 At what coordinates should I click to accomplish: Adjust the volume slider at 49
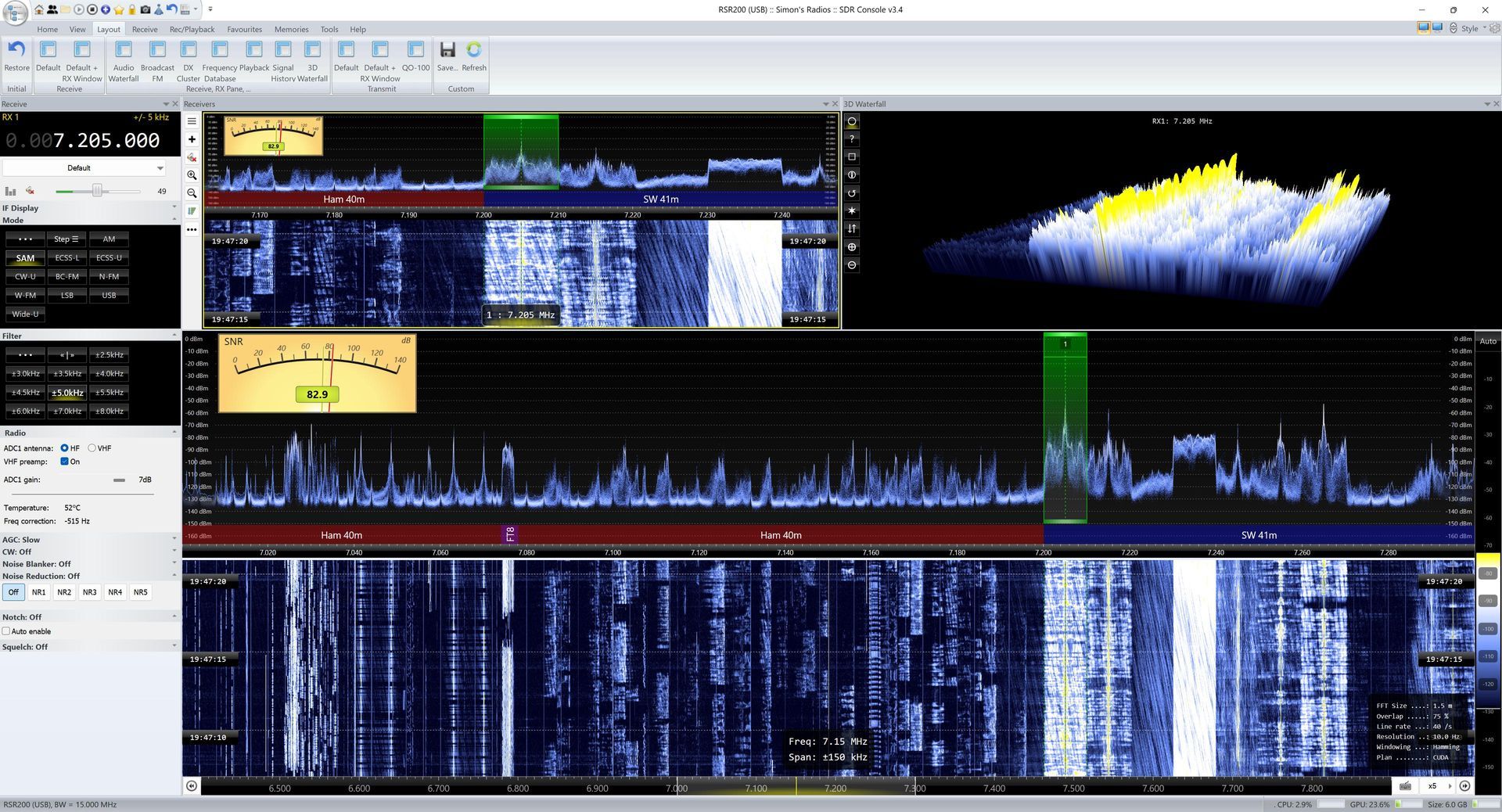(x=97, y=191)
